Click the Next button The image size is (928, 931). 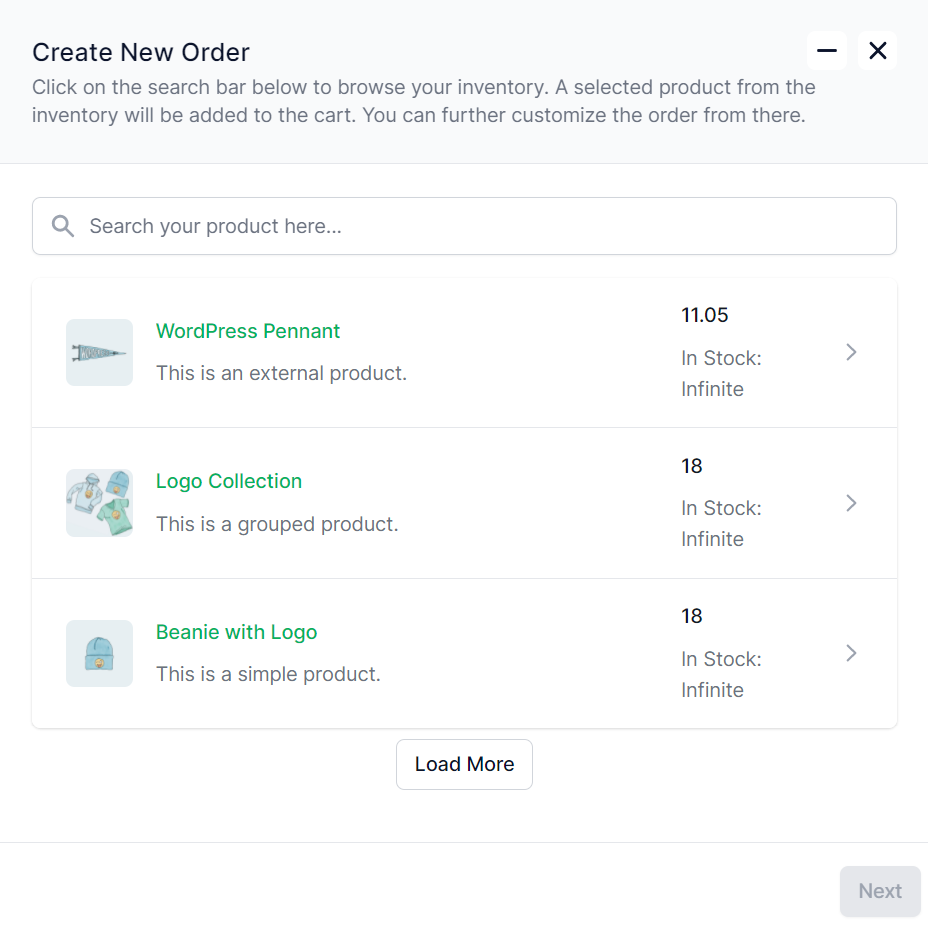click(880, 891)
